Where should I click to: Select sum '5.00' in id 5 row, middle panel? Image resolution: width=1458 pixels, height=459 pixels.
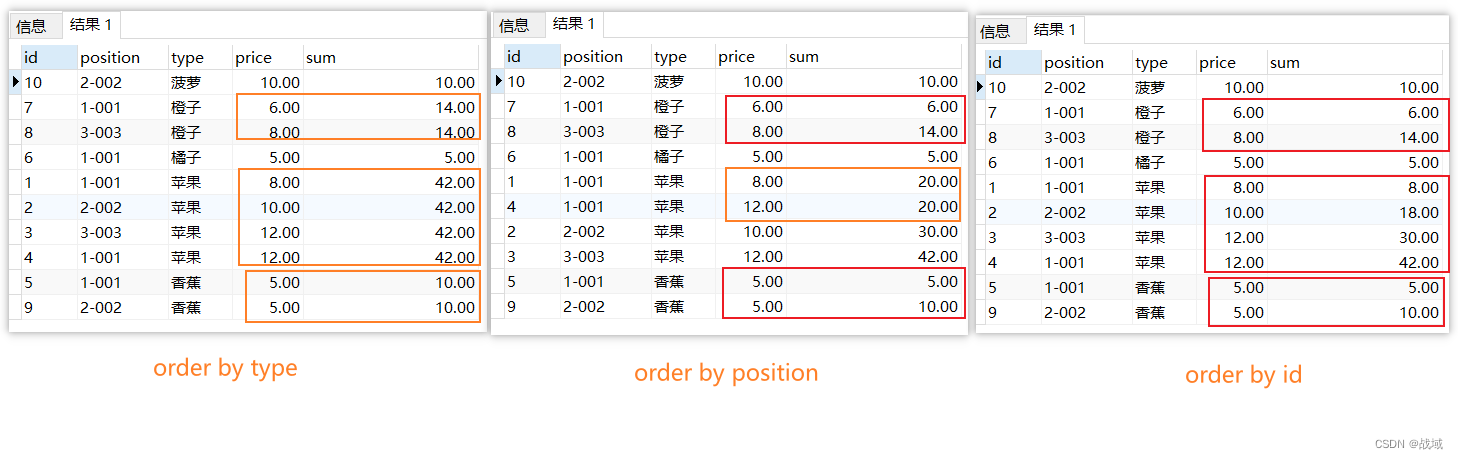click(x=875, y=282)
